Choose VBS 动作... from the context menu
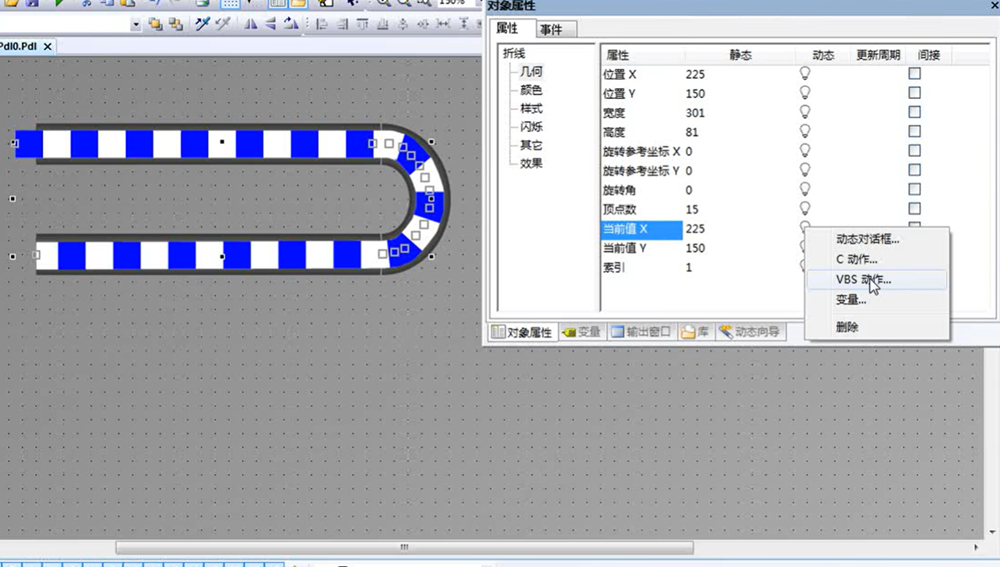 click(863, 280)
